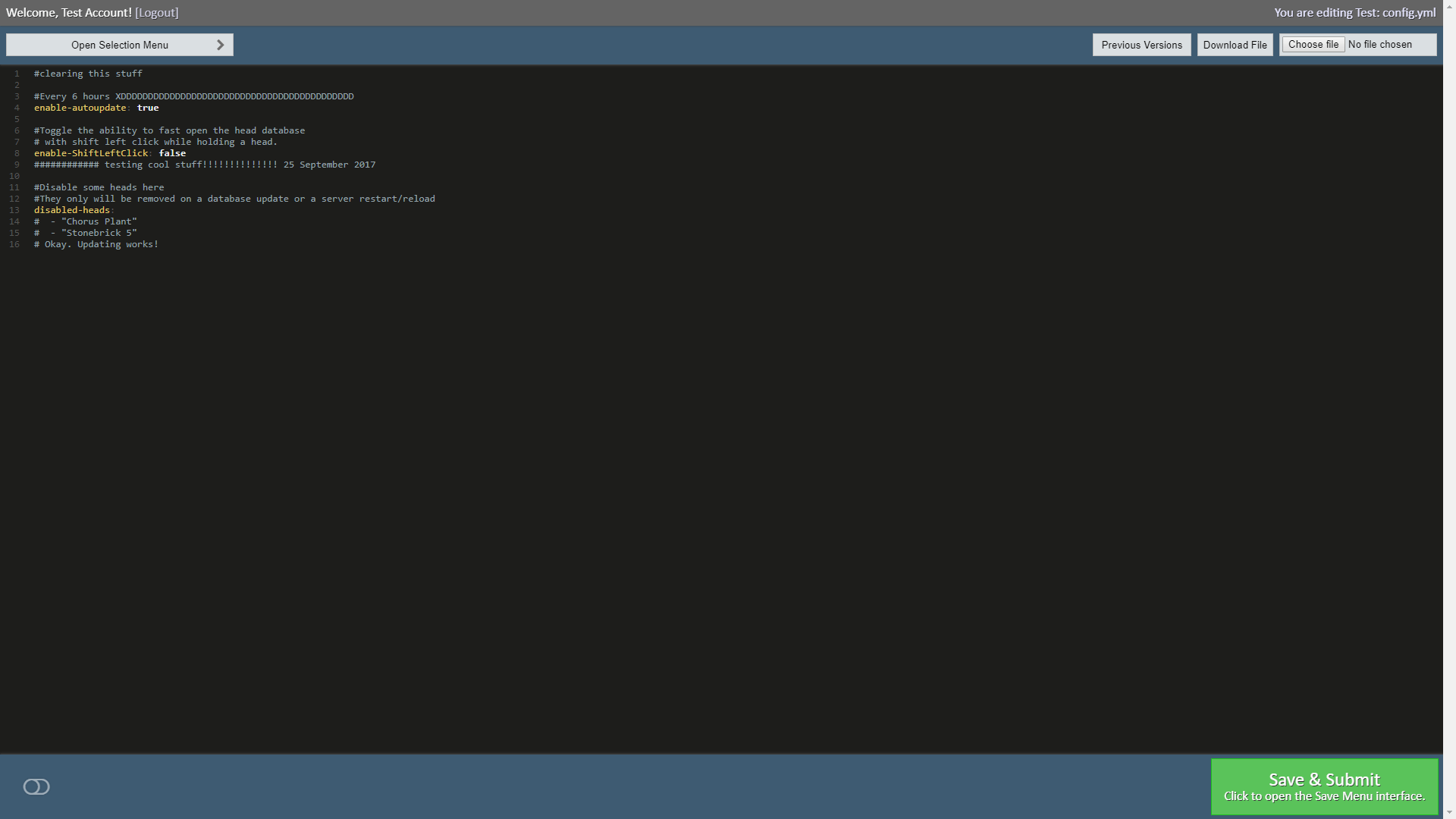Click the Logout link in the header
1456x819 pixels.
pyautogui.click(x=156, y=12)
